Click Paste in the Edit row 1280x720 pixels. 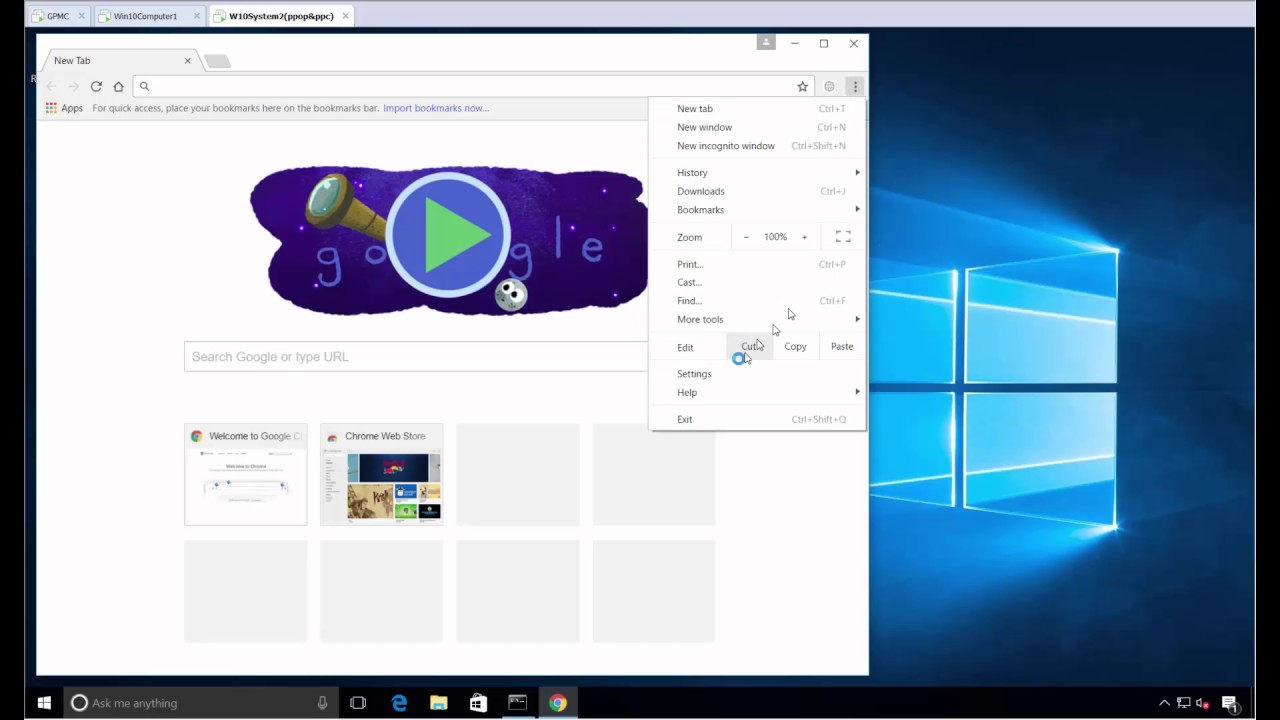[x=842, y=347]
